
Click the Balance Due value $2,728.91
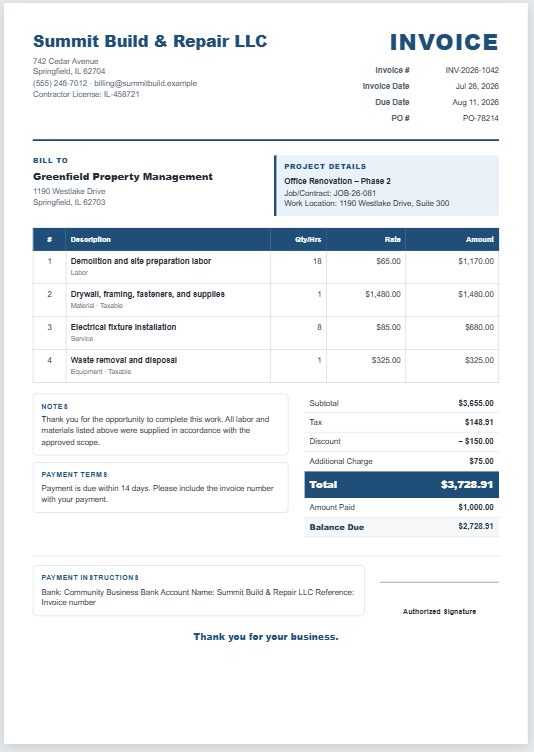coord(476,527)
